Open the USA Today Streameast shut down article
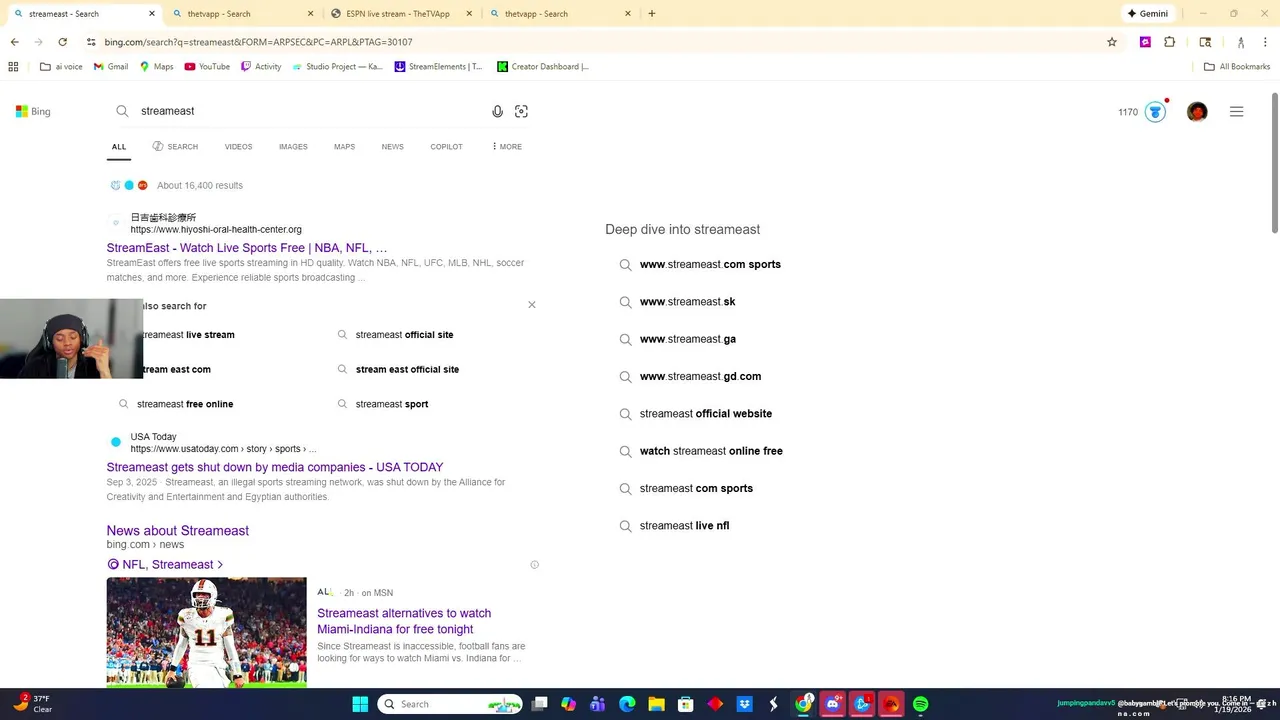The image size is (1280, 720). (275, 467)
